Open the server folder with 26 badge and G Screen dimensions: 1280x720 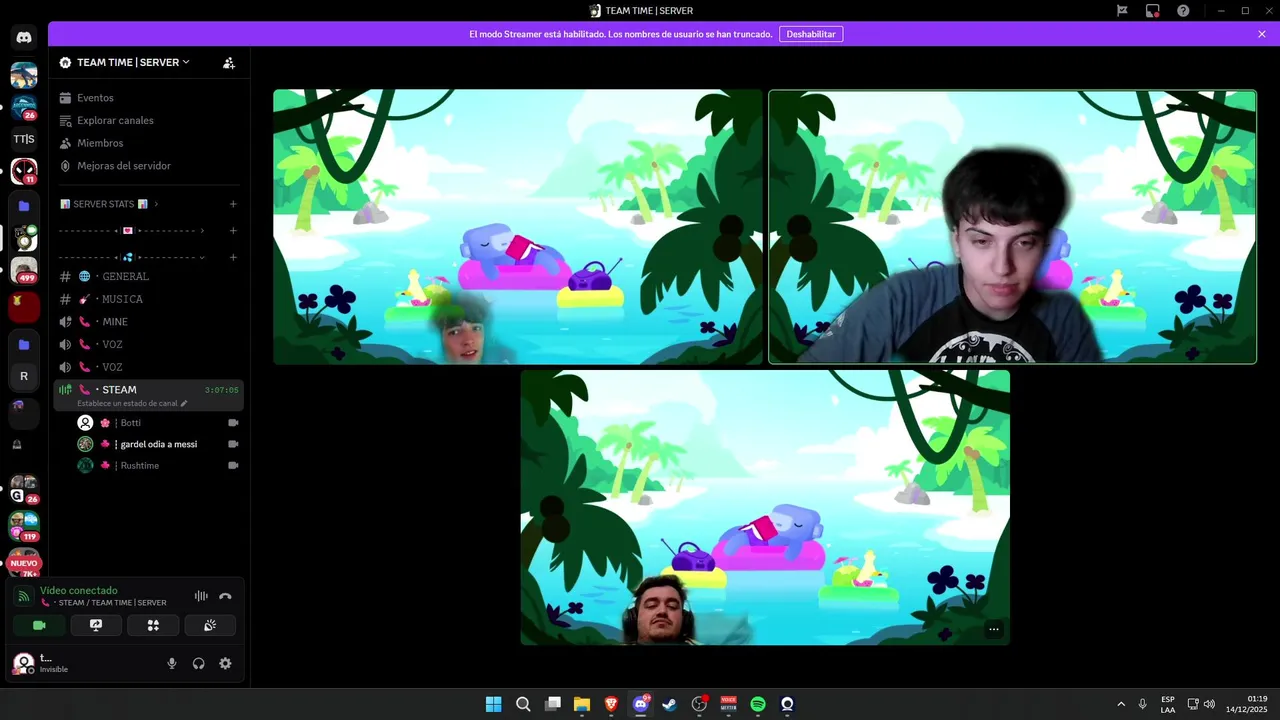[x=24, y=489]
